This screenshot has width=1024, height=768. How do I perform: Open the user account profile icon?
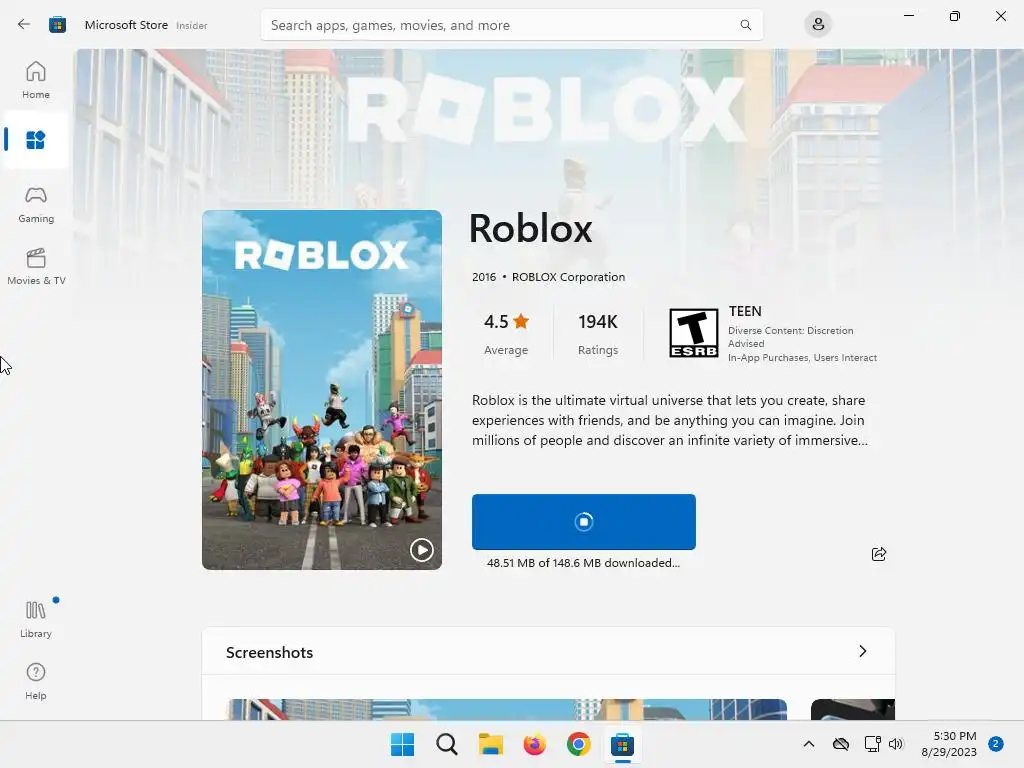click(x=818, y=25)
